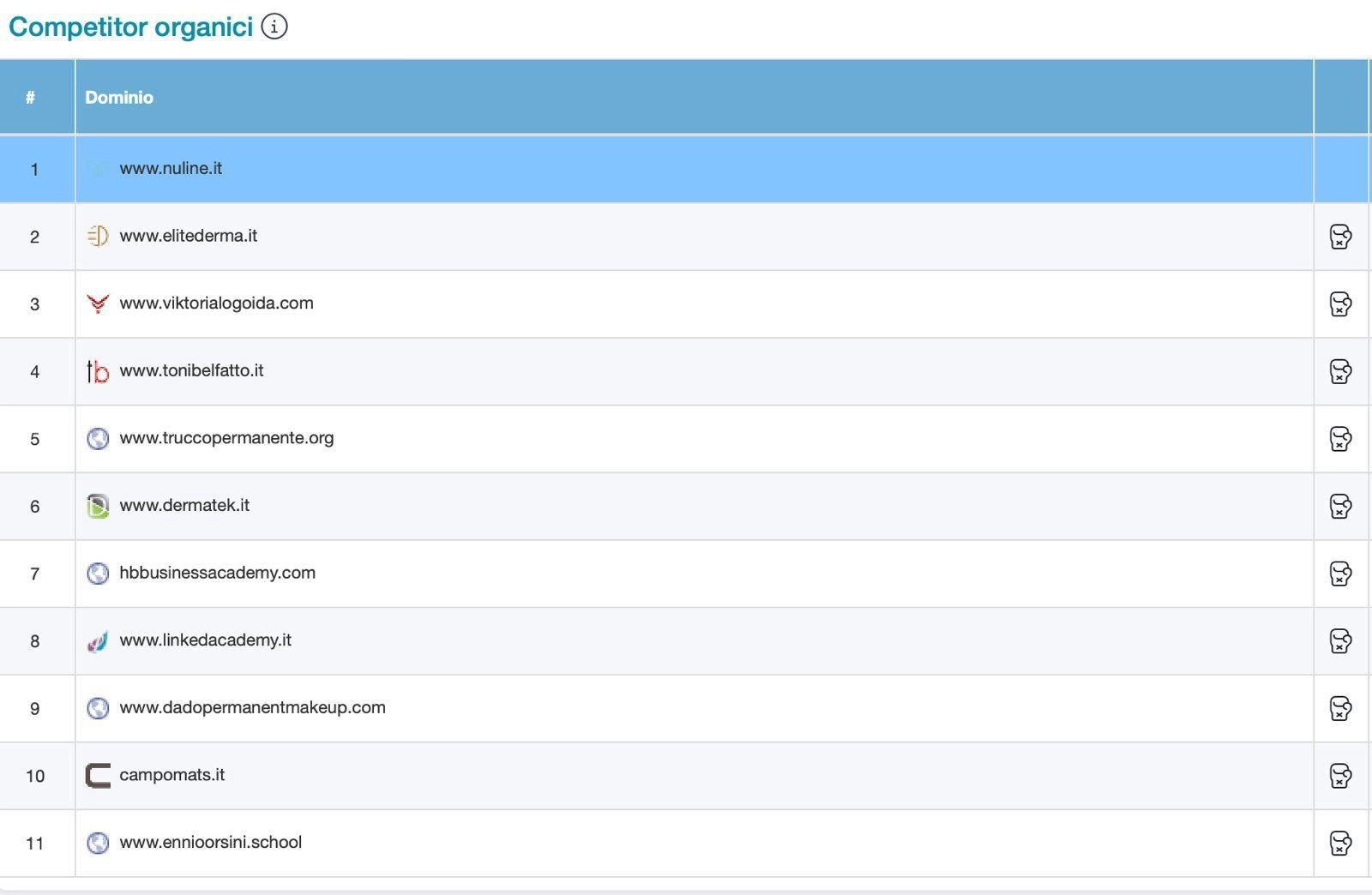The width and height of the screenshot is (1372, 895).
Task: Click the compare icon for www.dermatek.it
Action: point(1340,507)
